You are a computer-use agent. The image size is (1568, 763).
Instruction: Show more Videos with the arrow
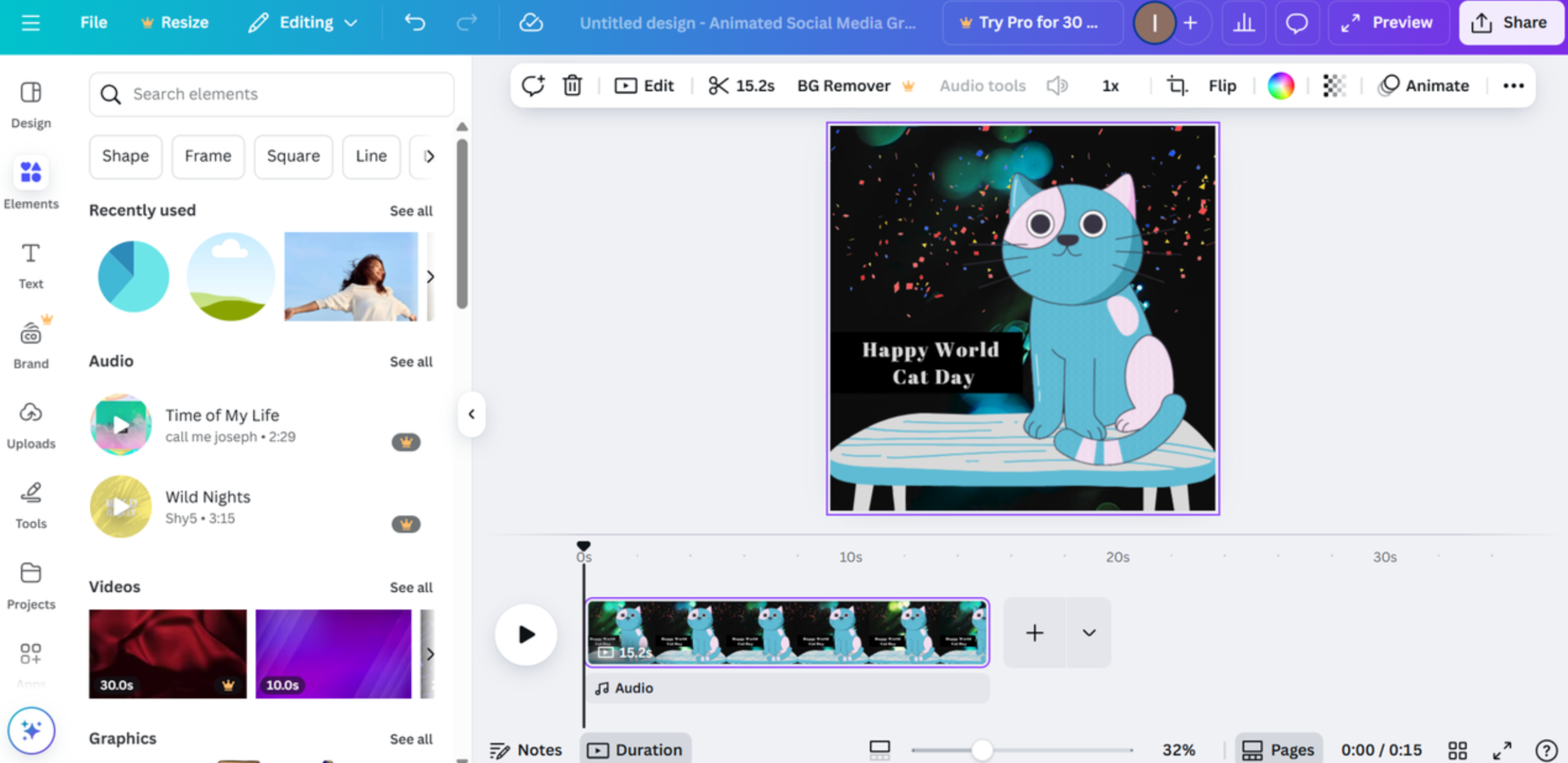pos(431,654)
